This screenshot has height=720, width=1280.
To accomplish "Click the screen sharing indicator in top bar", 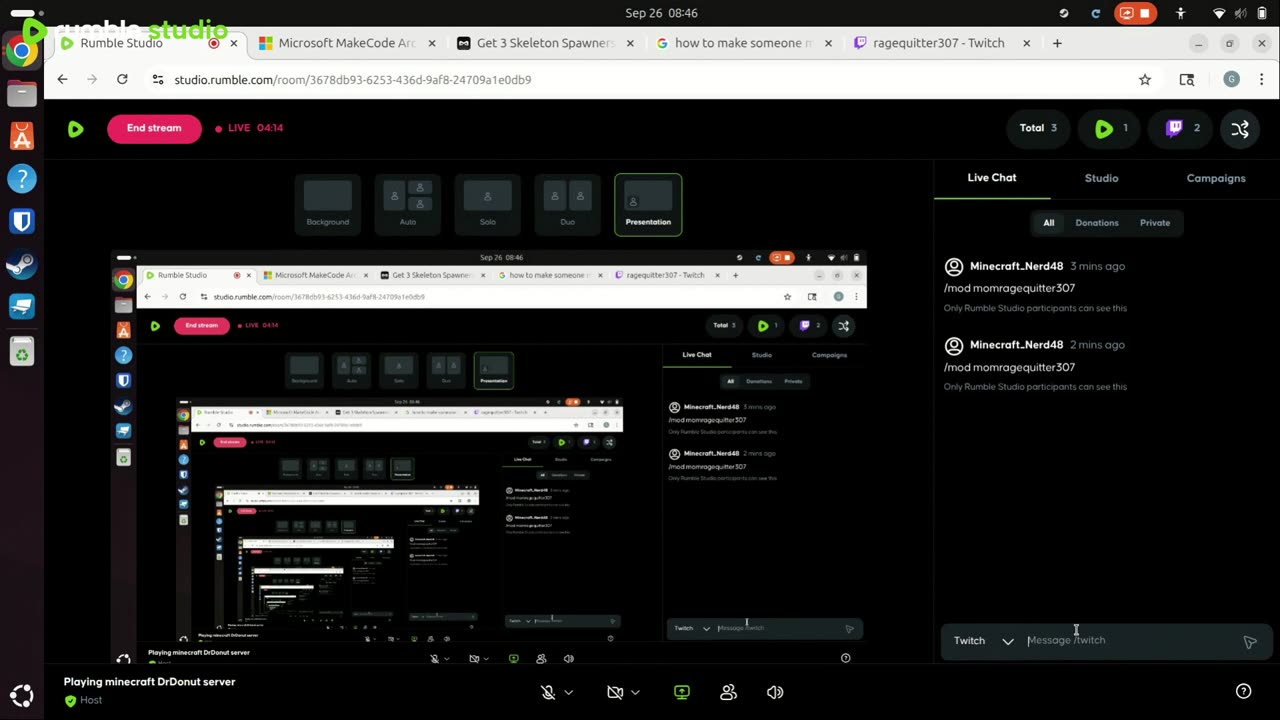I will (x=1136, y=13).
